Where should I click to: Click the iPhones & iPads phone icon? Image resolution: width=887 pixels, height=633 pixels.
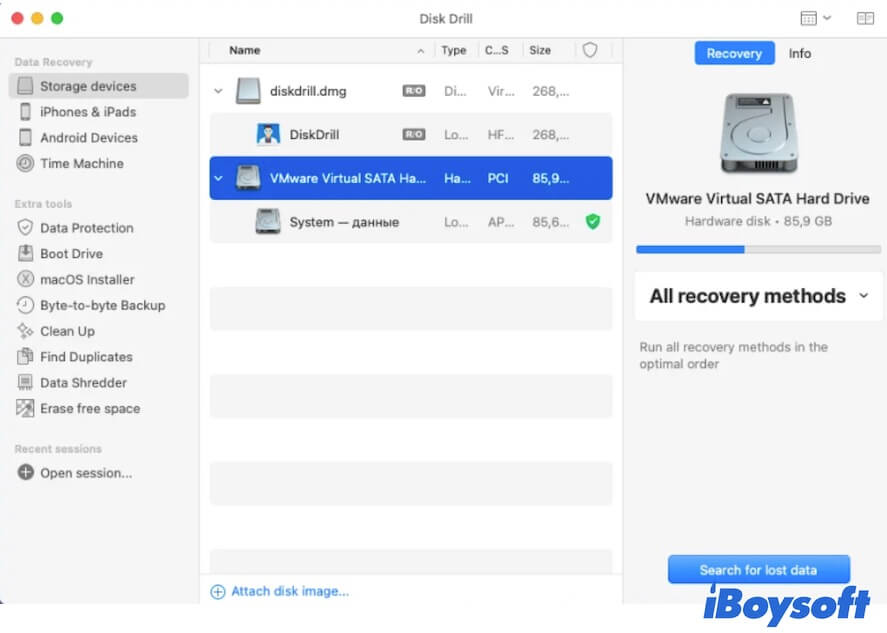25,112
